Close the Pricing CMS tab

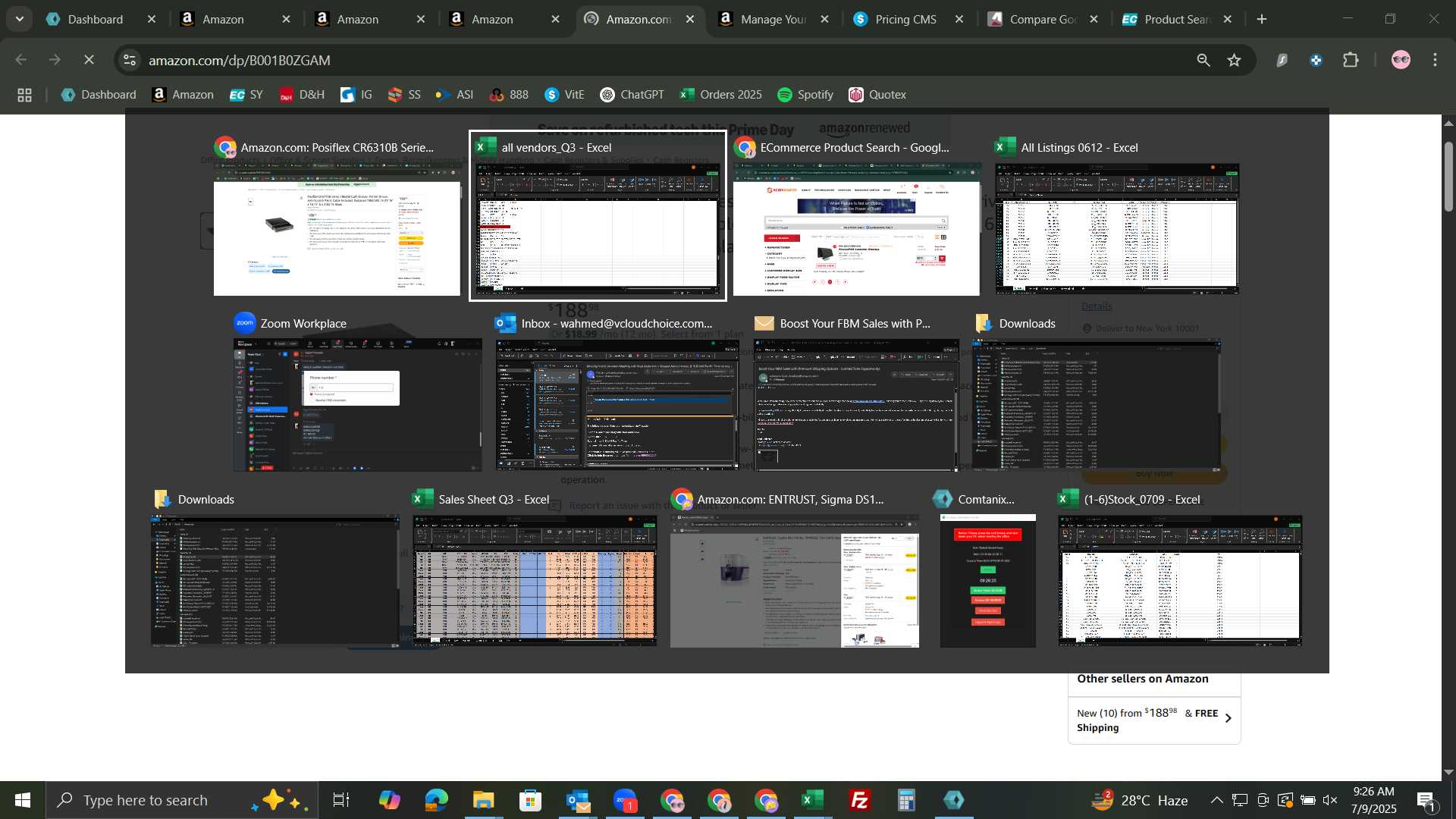(x=959, y=20)
